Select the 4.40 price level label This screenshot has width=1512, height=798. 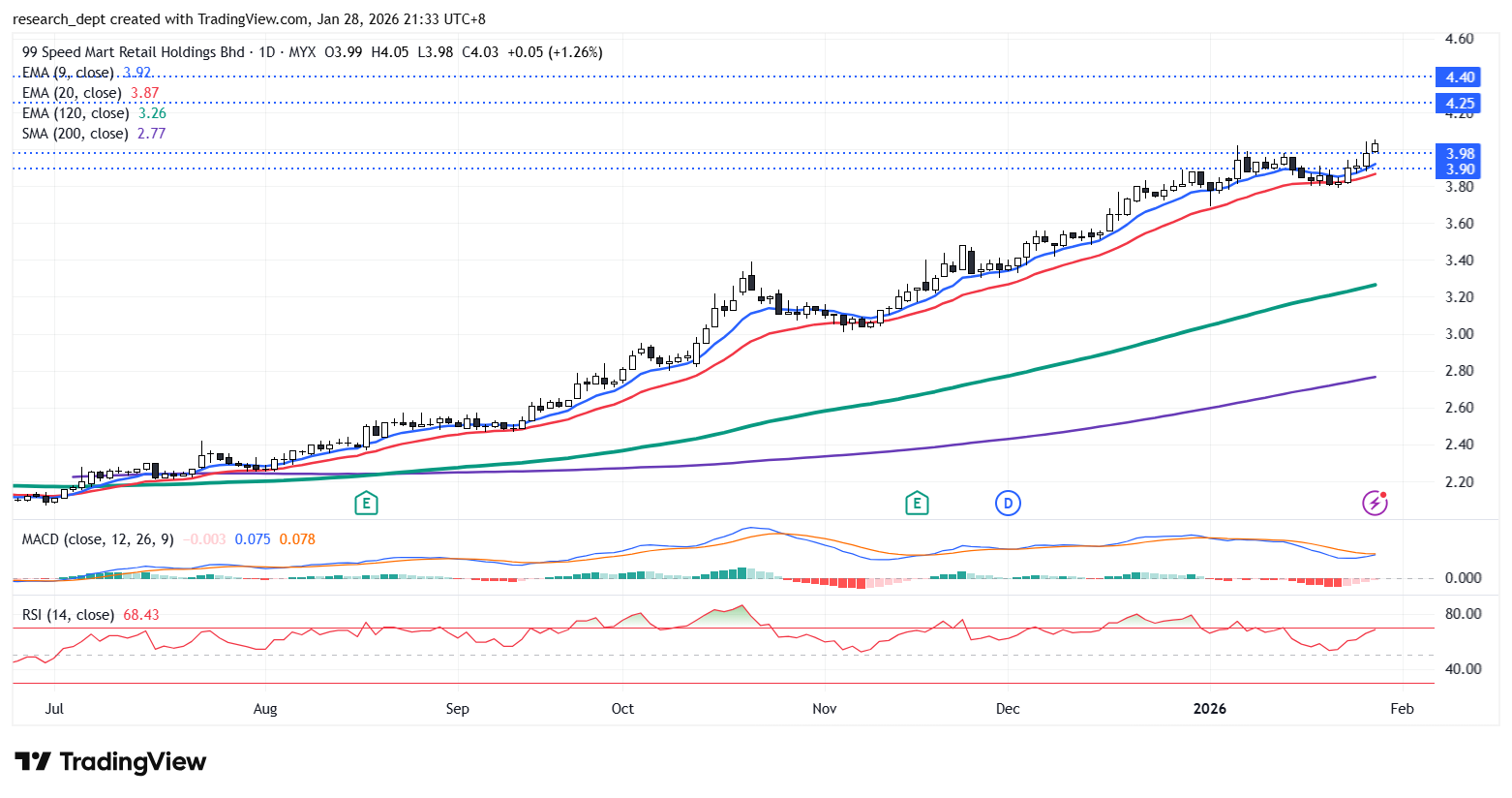point(1460,77)
